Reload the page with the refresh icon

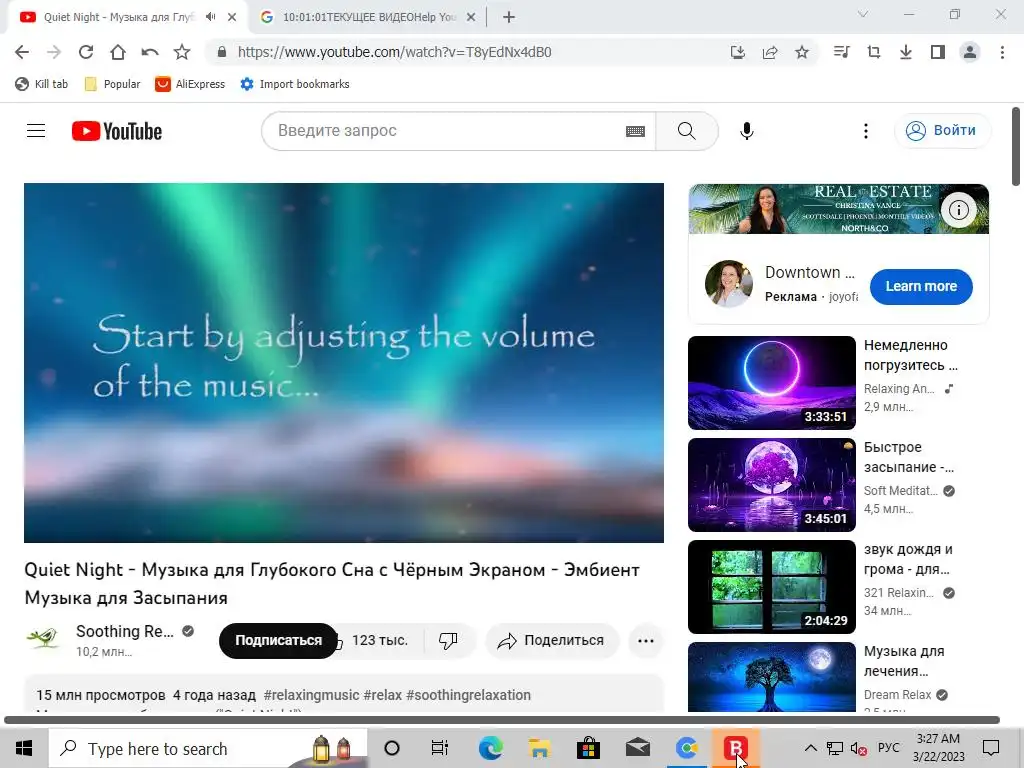[x=86, y=52]
